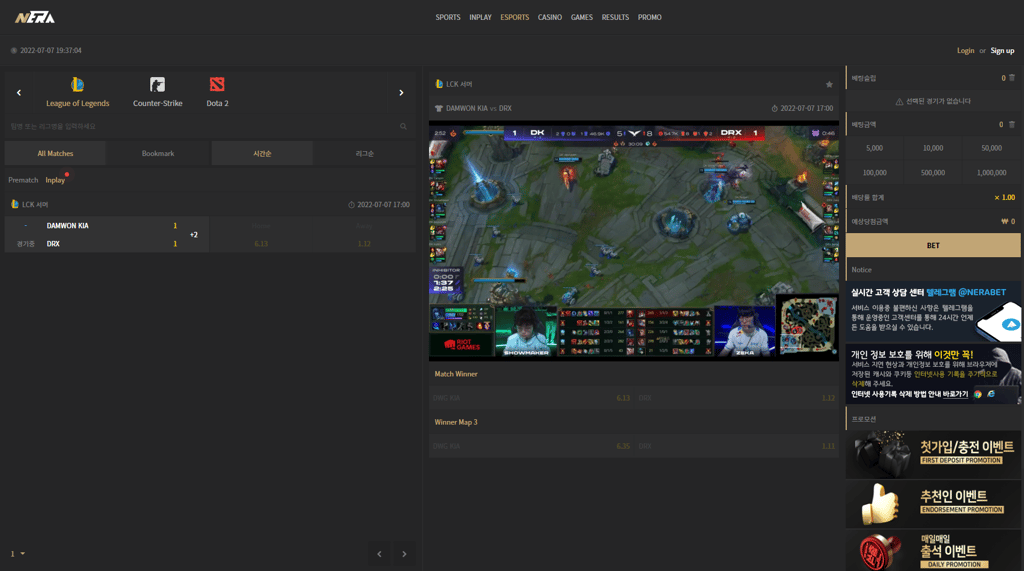Expand +2 more markets for match
The height and width of the screenshot is (571, 1024).
coord(194,235)
